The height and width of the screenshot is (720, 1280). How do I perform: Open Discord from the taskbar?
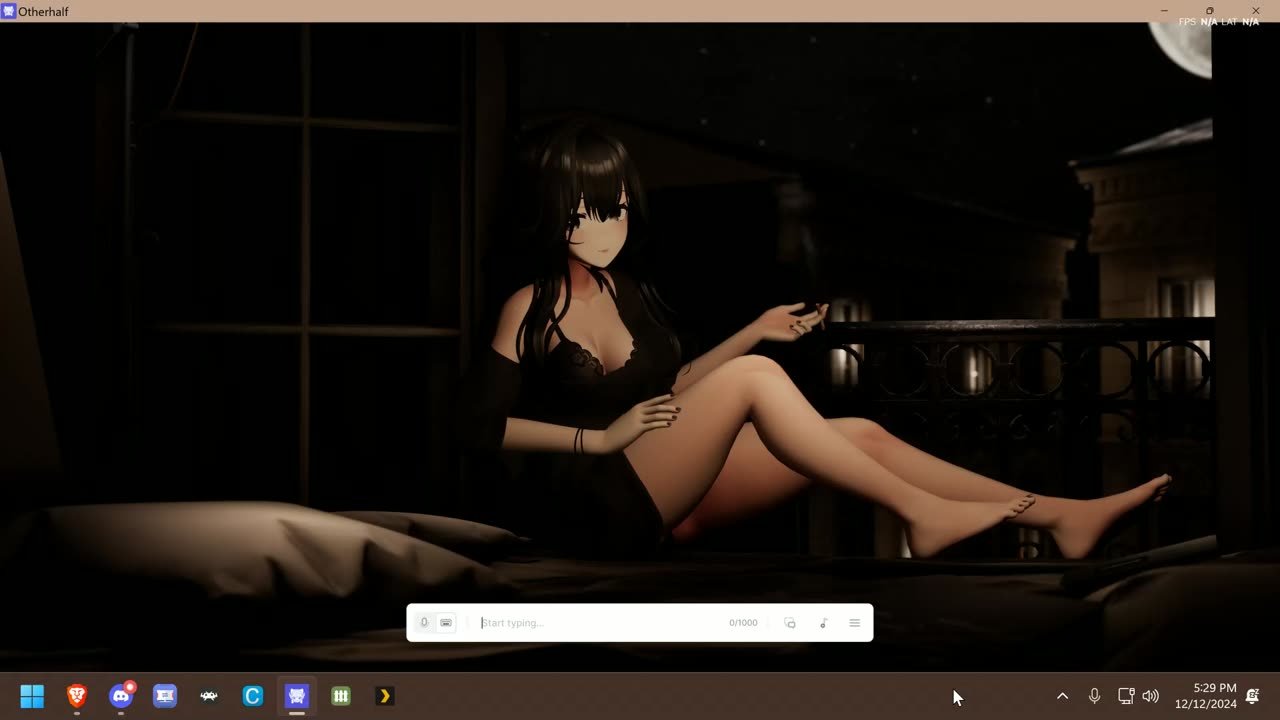[121, 696]
